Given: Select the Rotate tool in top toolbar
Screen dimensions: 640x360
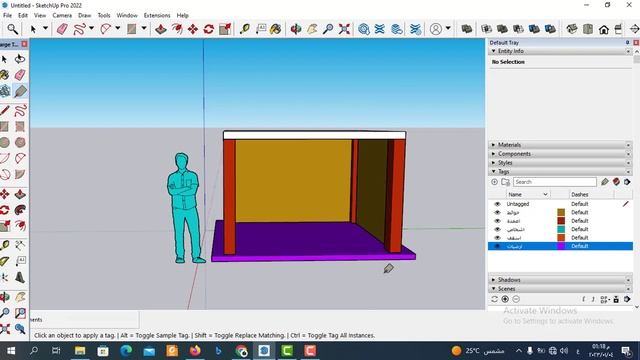Looking at the screenshot, I should pyautogui.click(x=209, y=29).
